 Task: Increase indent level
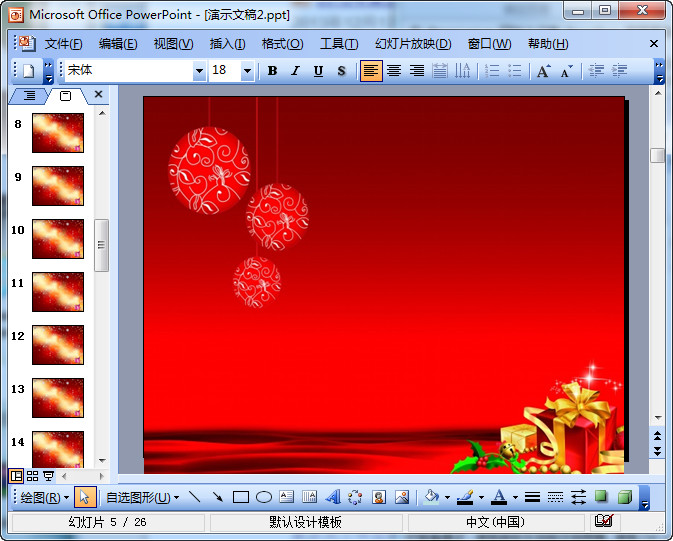619,71
